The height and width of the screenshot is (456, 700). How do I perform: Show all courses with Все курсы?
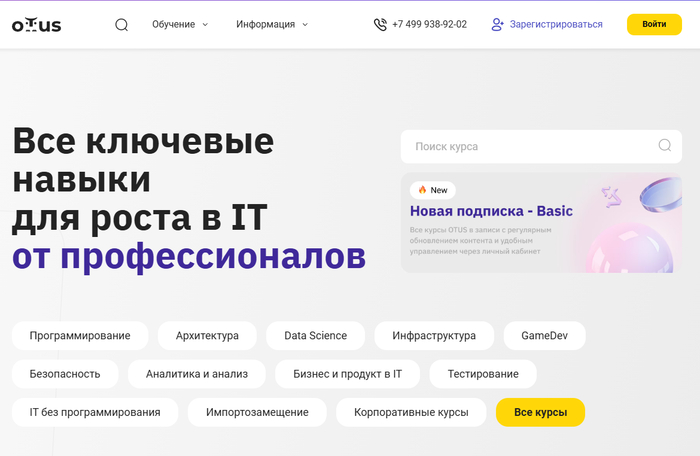tap(540, 412)
